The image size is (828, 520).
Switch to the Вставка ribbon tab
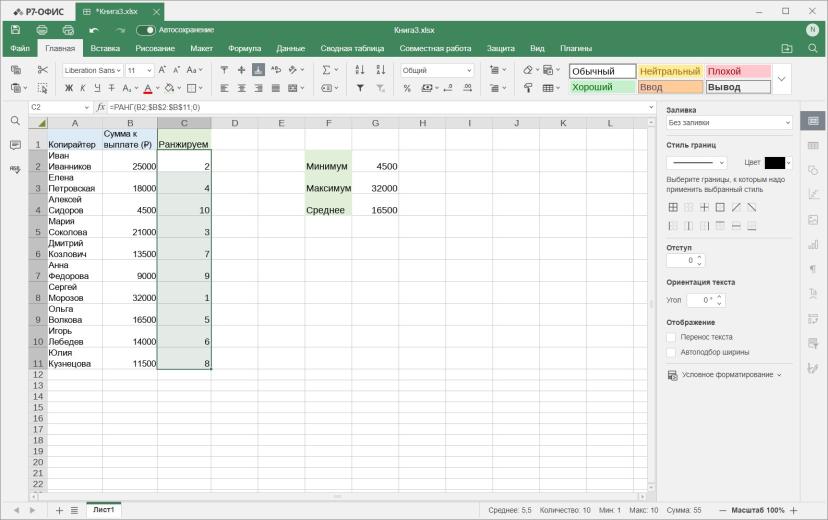pyautogui.click(x=105, y=48)
